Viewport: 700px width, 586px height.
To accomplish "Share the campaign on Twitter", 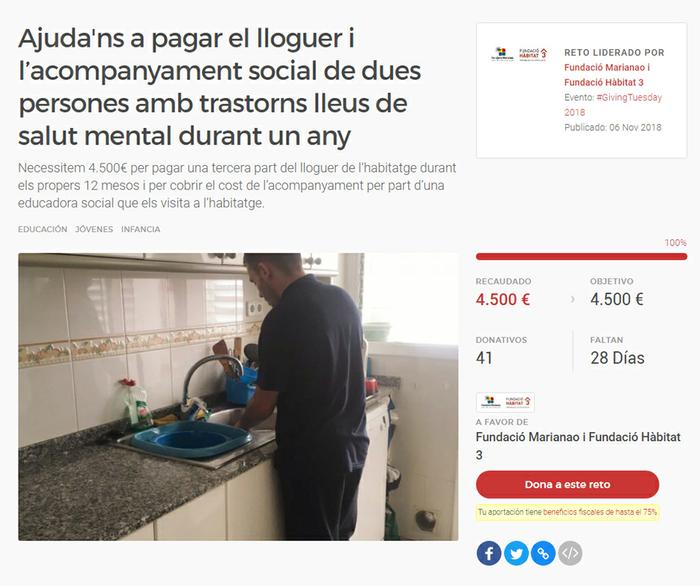I will pos(516,553).
